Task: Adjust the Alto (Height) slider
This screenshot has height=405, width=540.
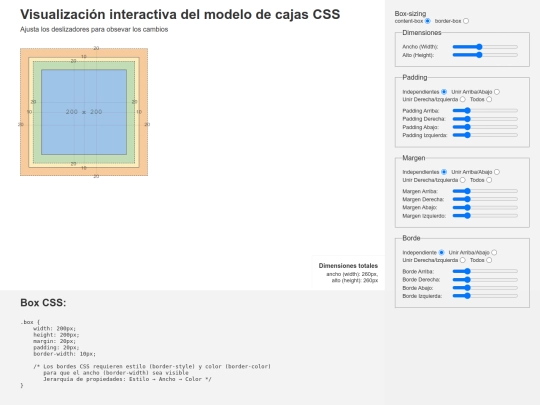Action: (485, 55)
